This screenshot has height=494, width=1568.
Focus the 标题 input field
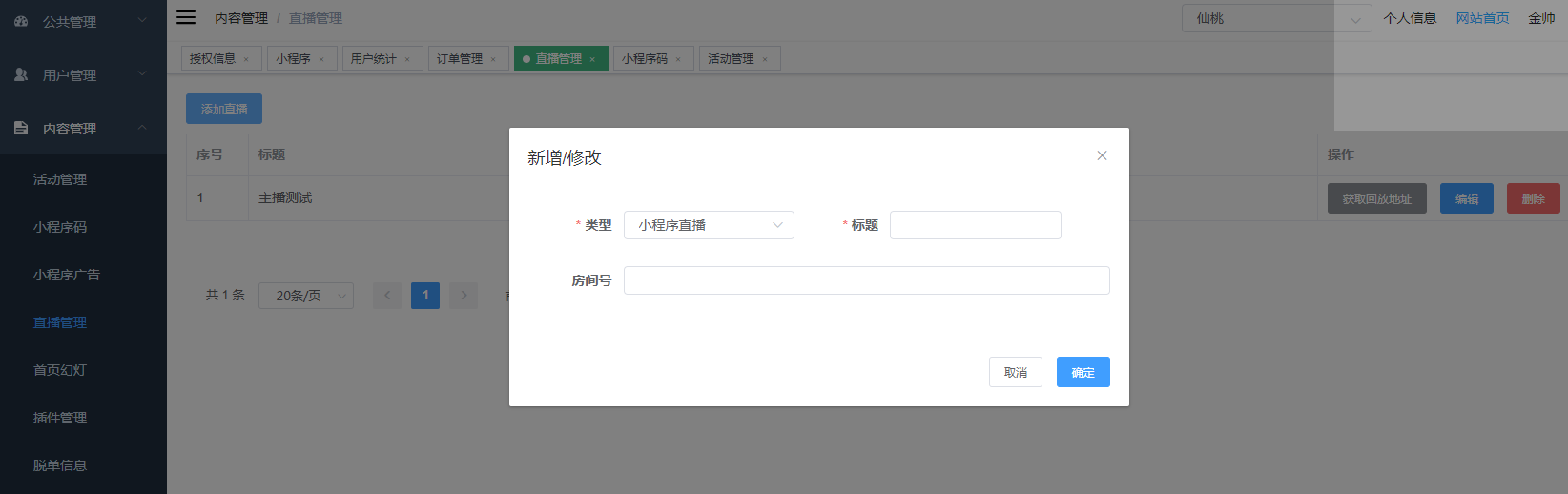pyautogui.click(x=976, y=225)
